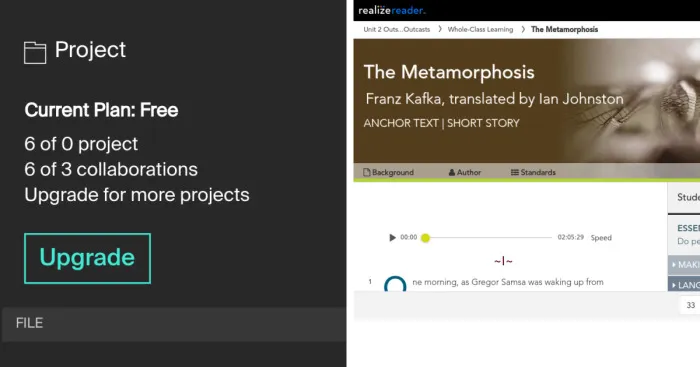Viewport: 700px width, 367px height.
Task: Click the 02:05:29 duration text
Action: tap(571, 238)
